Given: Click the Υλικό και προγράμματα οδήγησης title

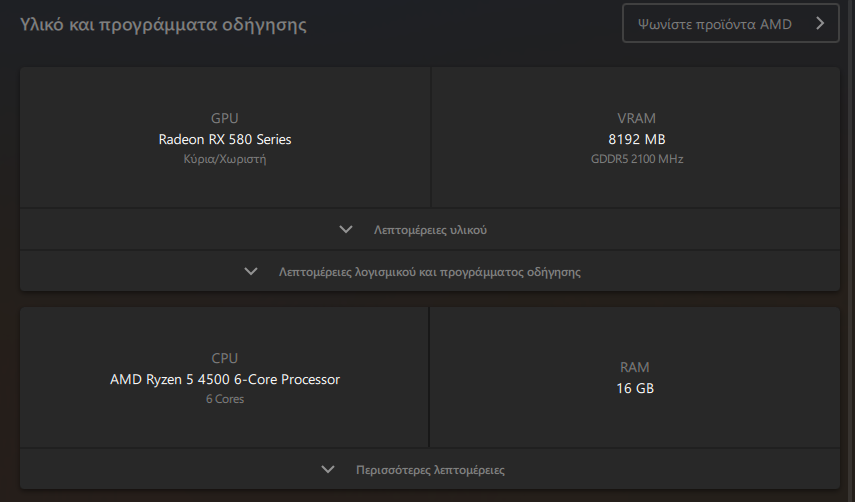Looking at the screenshot, I should [x=163, y=25].
